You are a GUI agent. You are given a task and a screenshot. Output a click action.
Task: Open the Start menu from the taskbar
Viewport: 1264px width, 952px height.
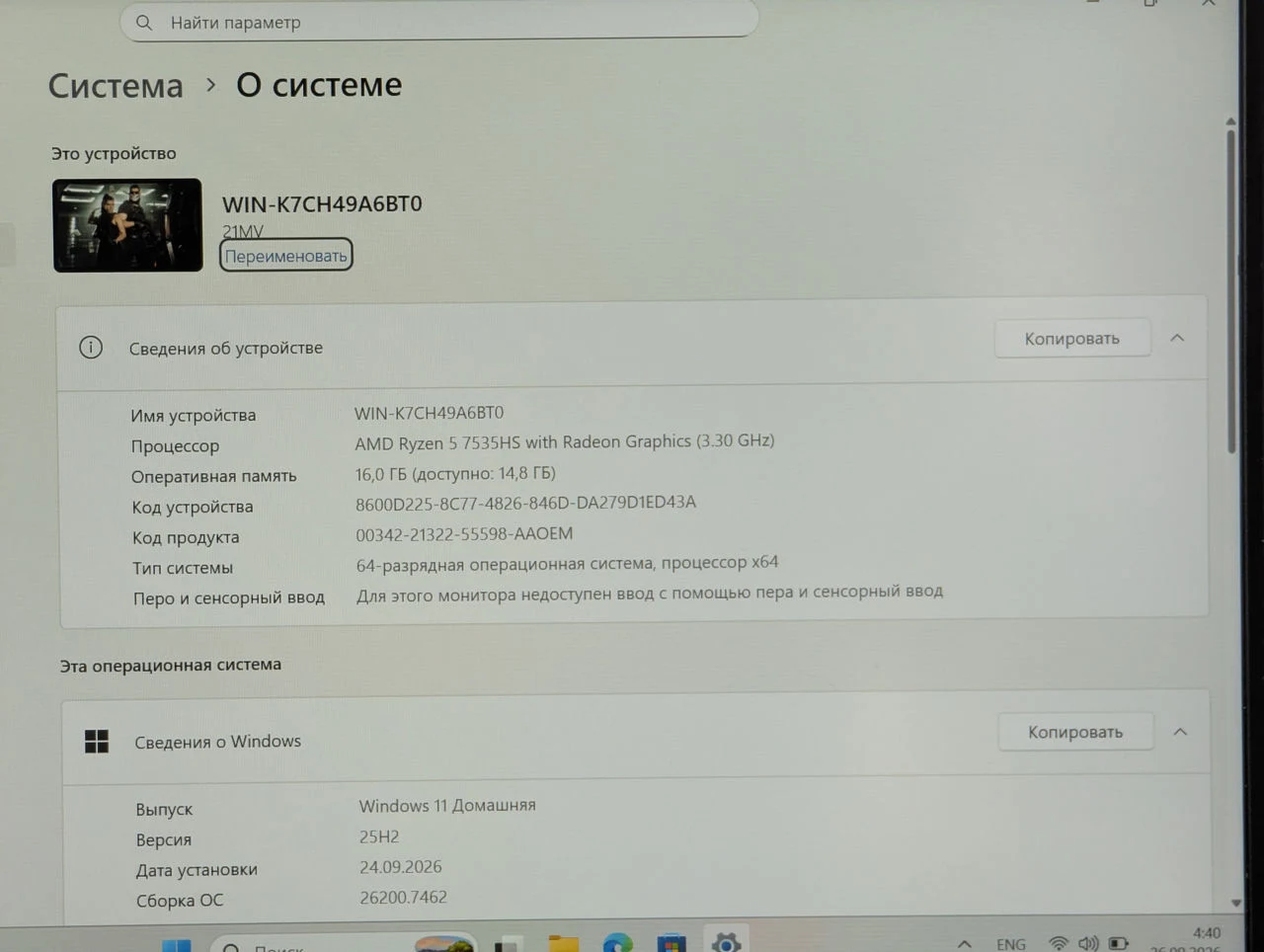[177, 944]
